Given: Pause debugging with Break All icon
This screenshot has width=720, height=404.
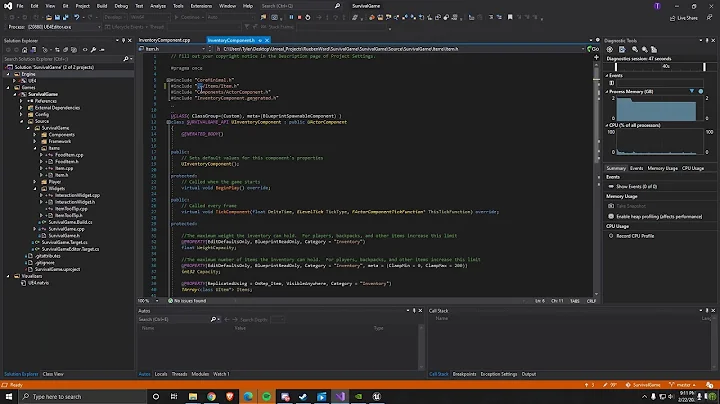Looking at the screenshot, I should pos(291,17).
